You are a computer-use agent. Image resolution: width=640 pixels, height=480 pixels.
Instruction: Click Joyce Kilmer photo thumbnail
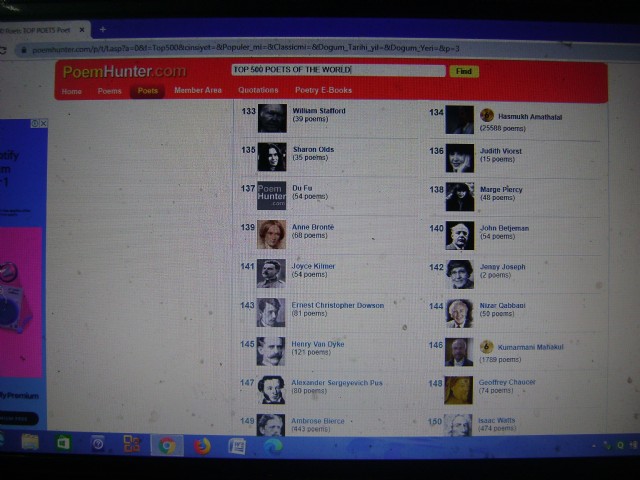pyautogui.click(x=271, y=273)
